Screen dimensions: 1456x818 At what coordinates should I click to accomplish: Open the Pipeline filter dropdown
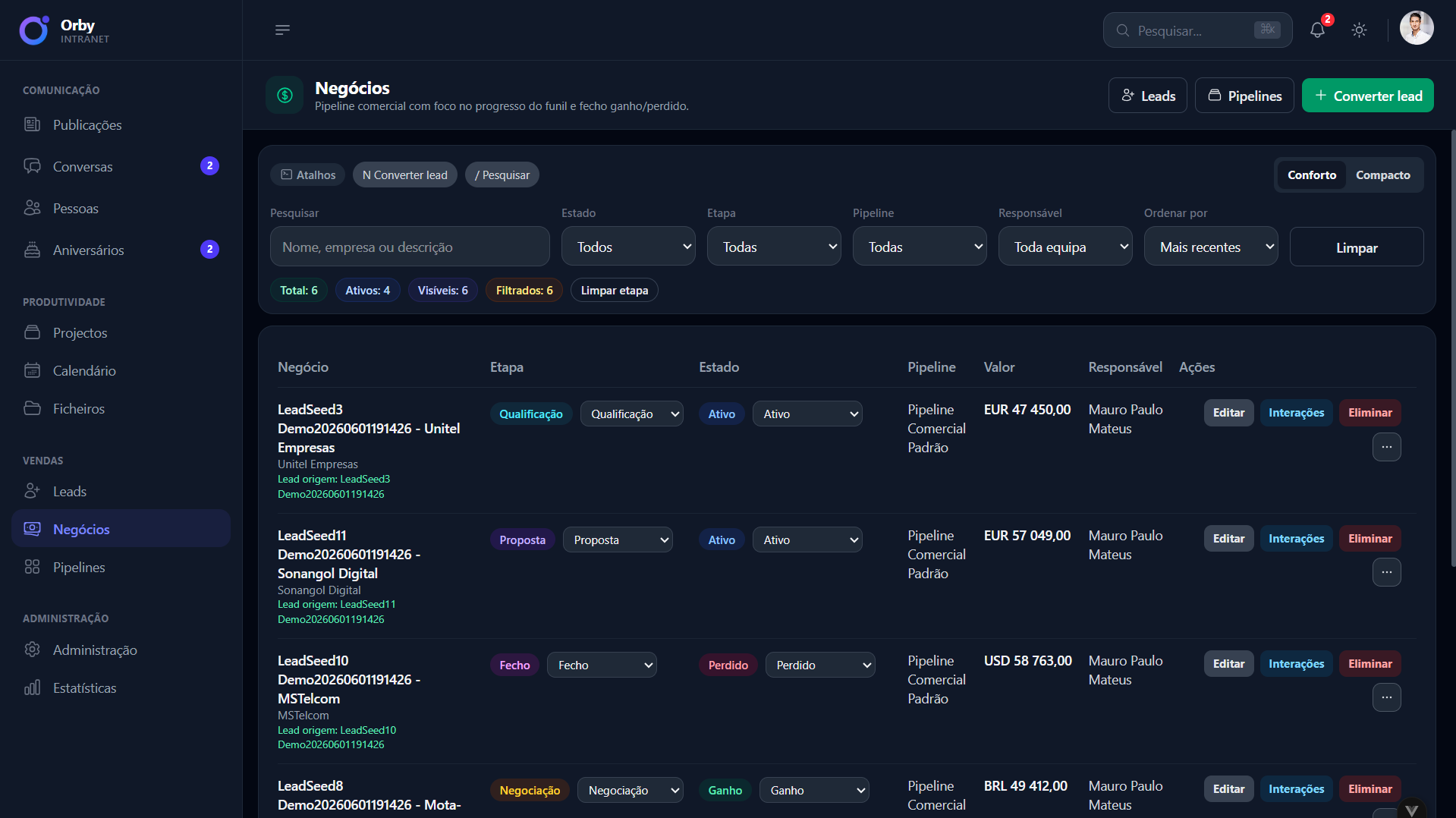click(x=920, y=247)
